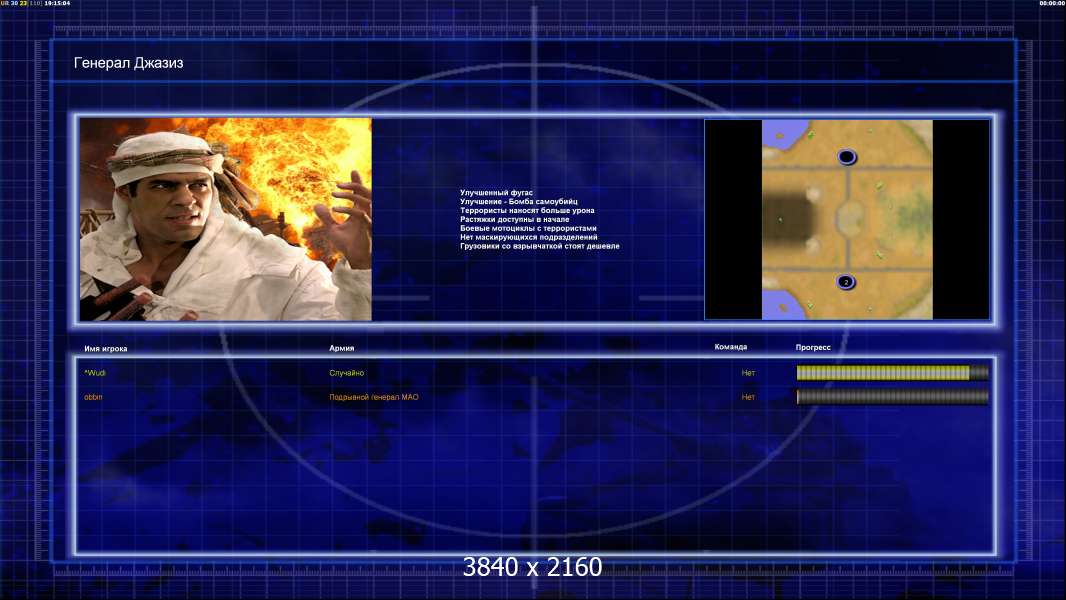Select player name '*Wudi' in the list

(x=95, y=373)
